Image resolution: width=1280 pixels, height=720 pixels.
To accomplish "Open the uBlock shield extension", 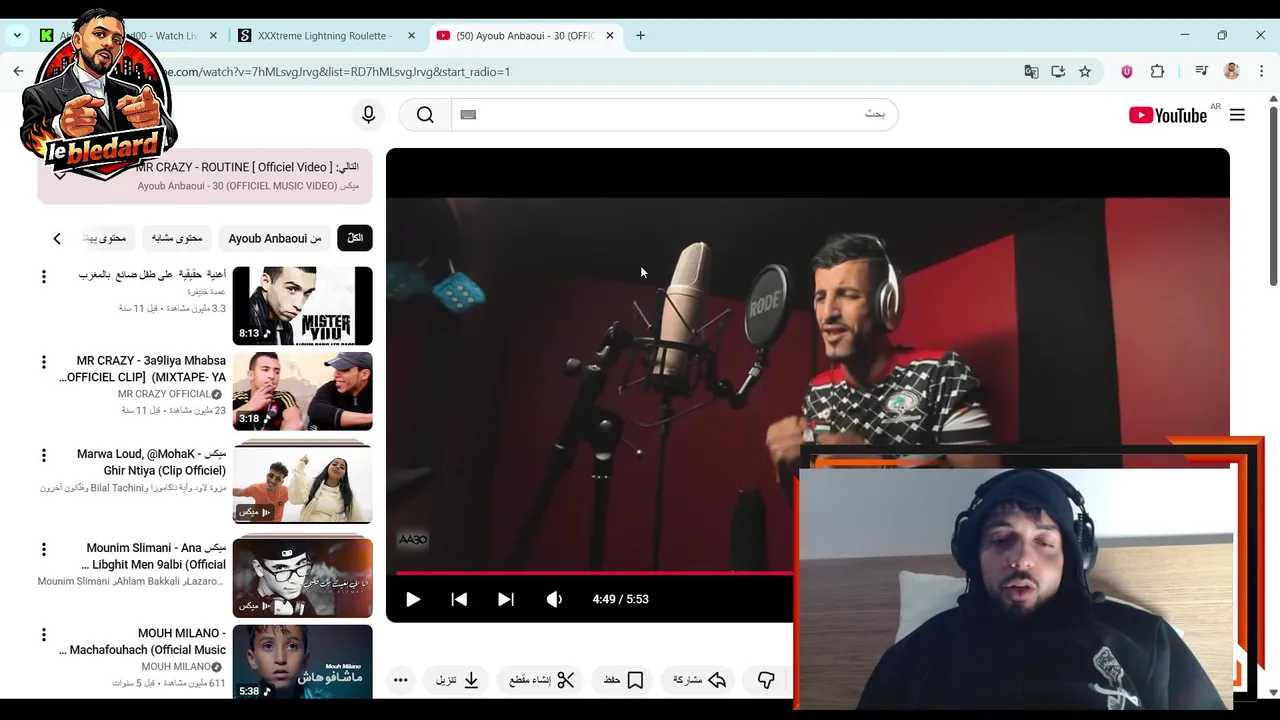I will coord(1127,72).
